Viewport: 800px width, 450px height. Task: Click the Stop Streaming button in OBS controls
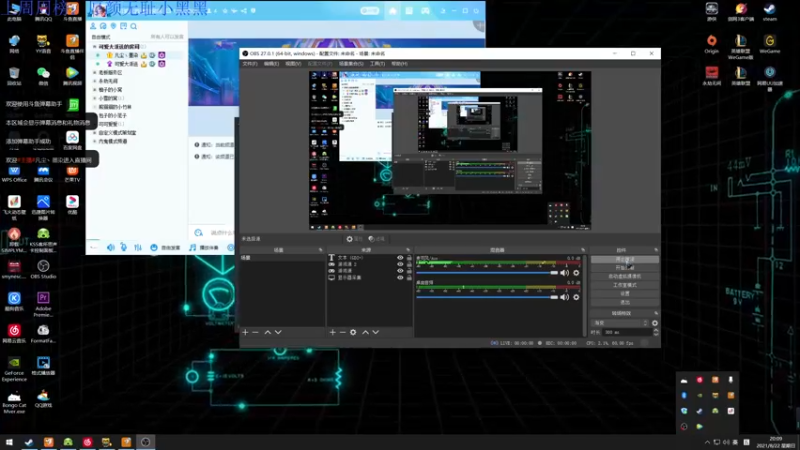624,259
